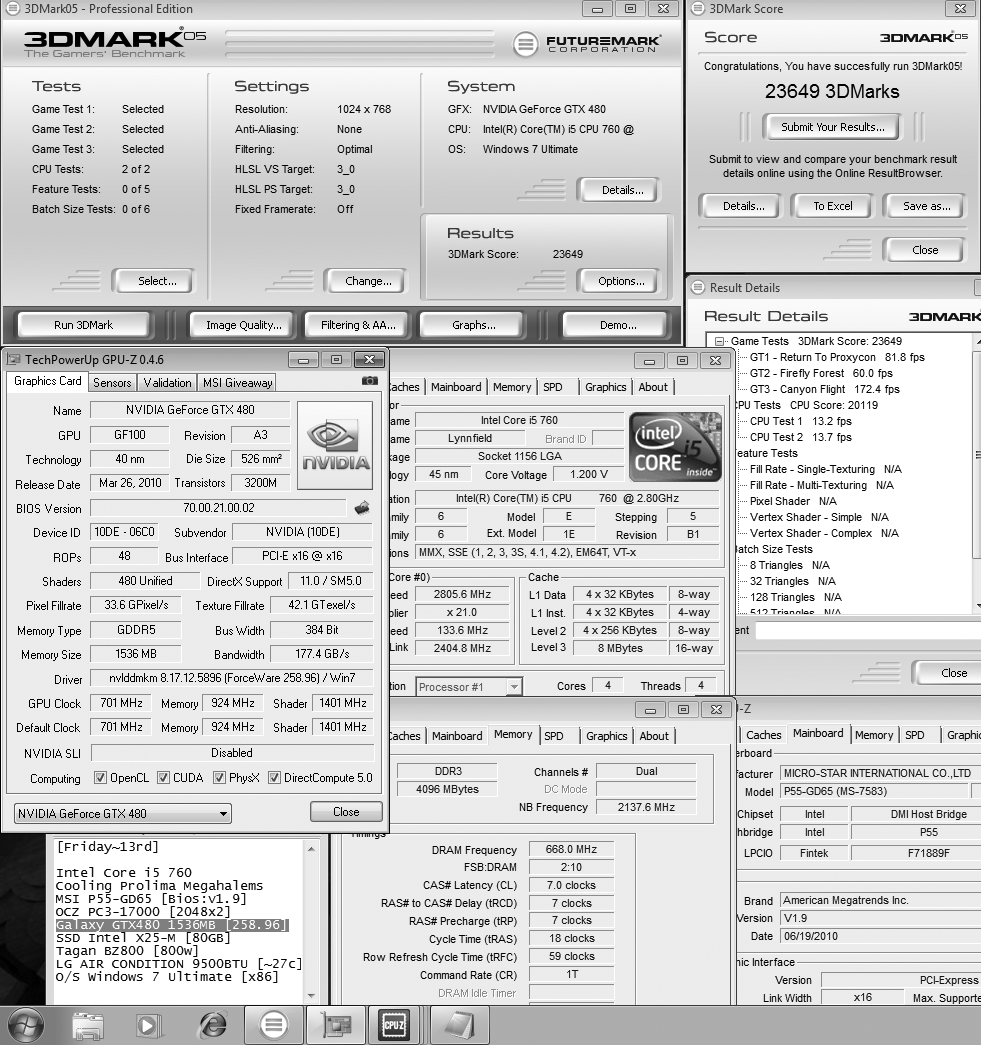
Task: Switch to the 3DMark taskbar icon
Action: pyautogui.click(x=273, y=1025)
